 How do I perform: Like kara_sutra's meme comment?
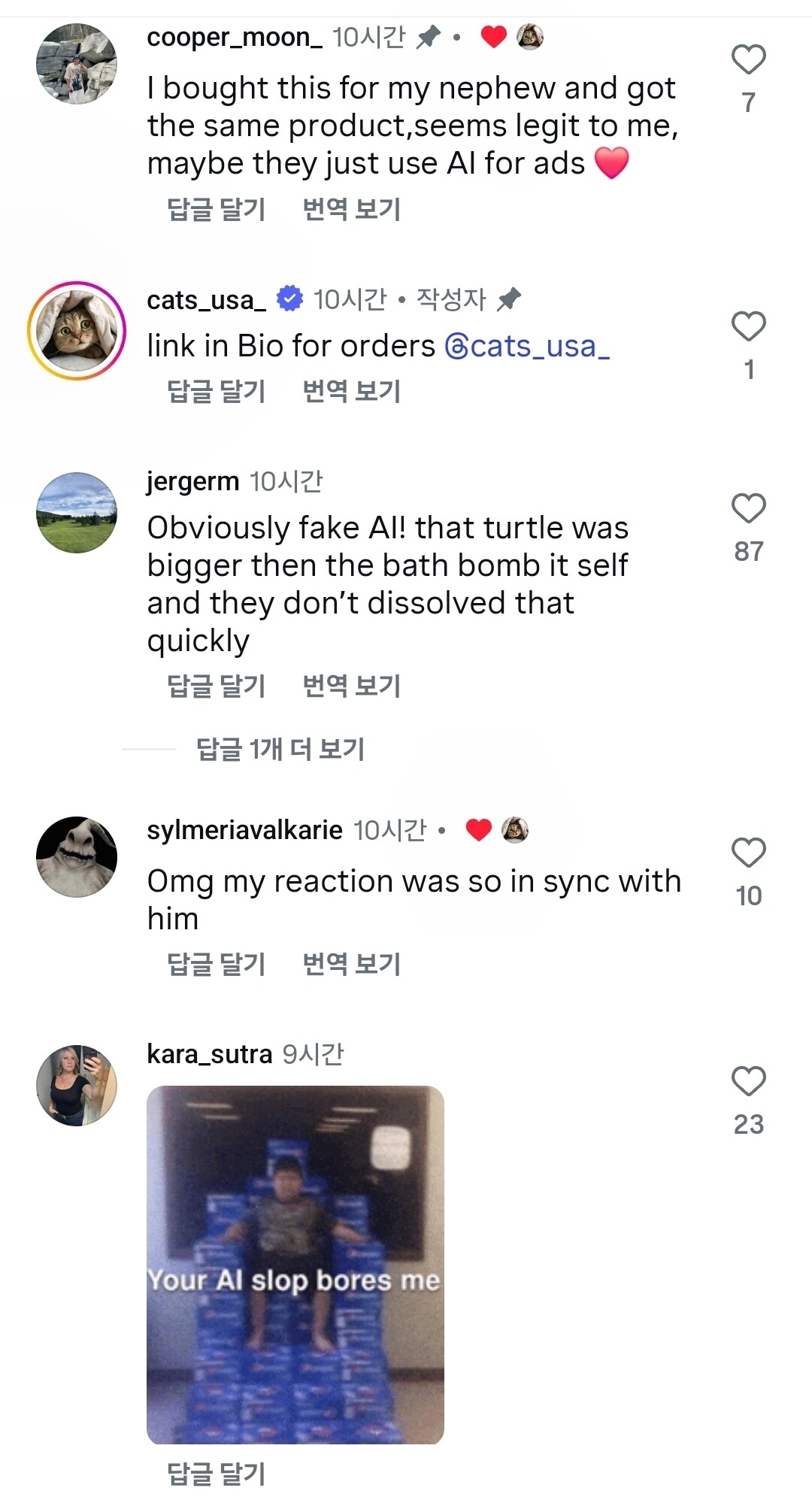pos(748,1082)
